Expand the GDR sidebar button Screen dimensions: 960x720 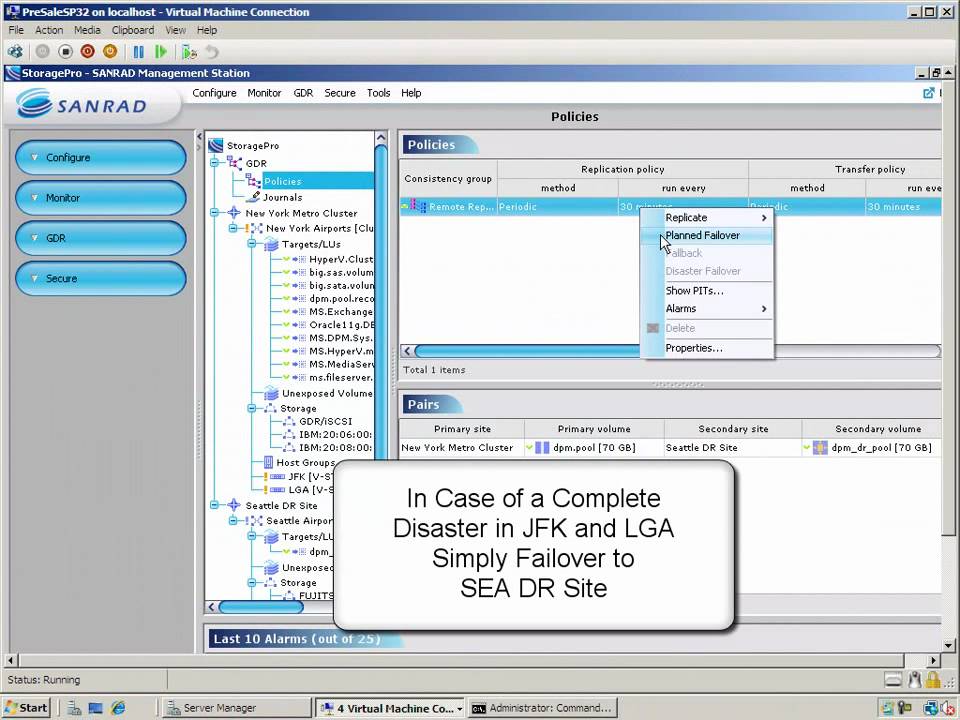tap(101, 238)
